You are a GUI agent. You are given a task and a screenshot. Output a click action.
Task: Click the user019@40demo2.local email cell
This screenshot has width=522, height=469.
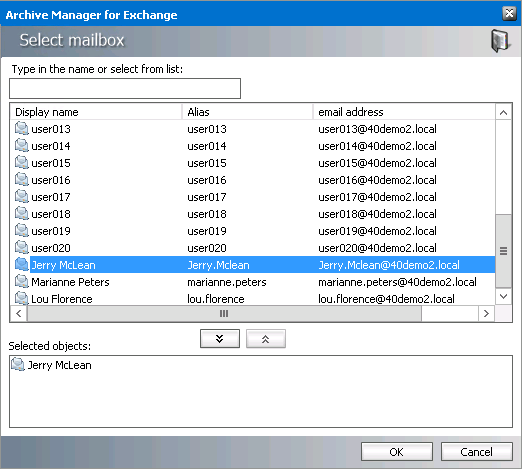tap(377, 231)
